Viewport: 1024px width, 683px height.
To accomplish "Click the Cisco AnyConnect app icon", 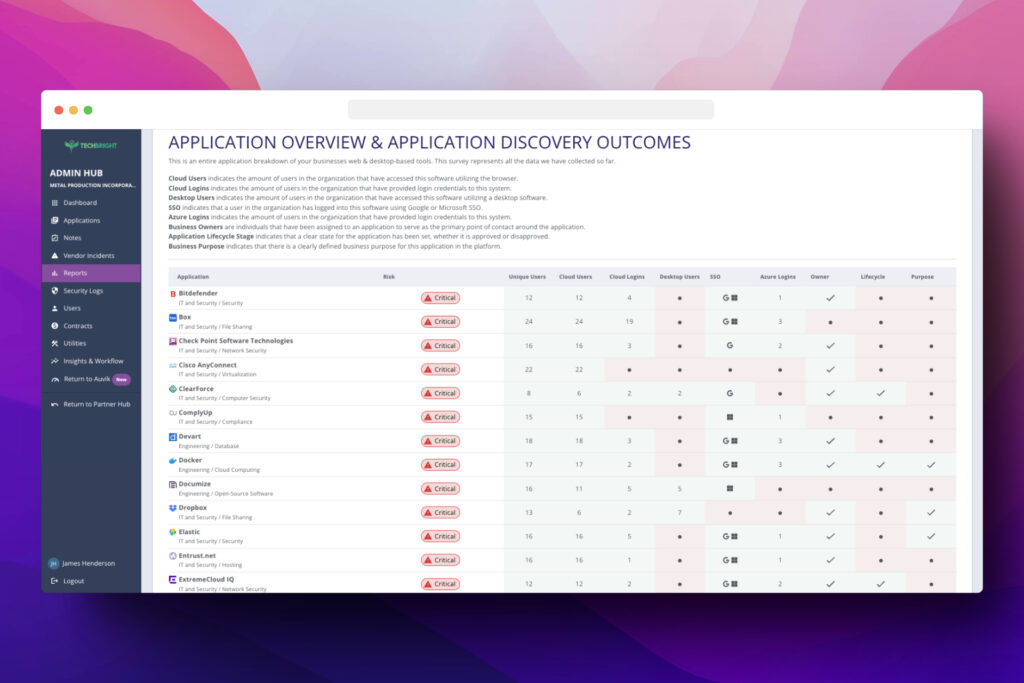I will (x=172, y=366).
